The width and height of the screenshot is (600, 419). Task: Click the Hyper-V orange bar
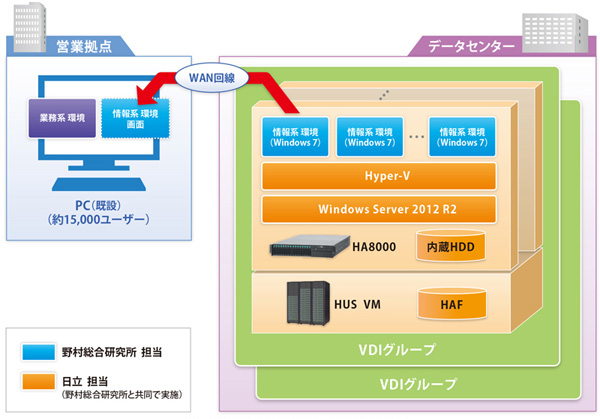[x=379, y=174]
